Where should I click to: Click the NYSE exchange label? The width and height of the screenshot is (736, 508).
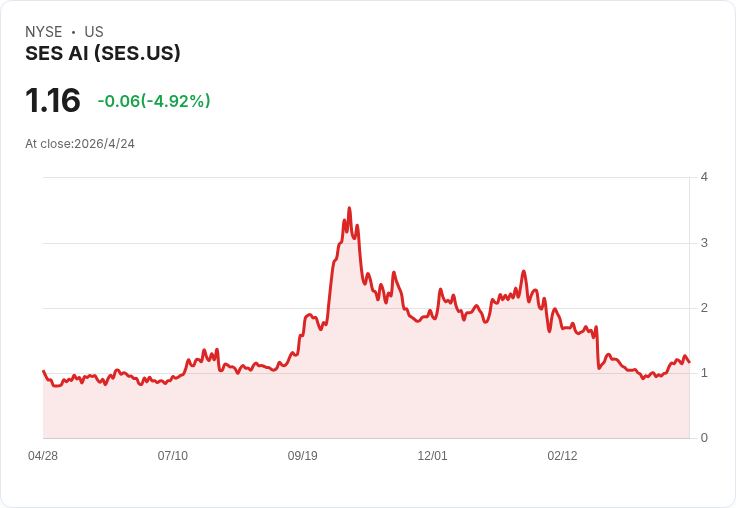point(44,32)
